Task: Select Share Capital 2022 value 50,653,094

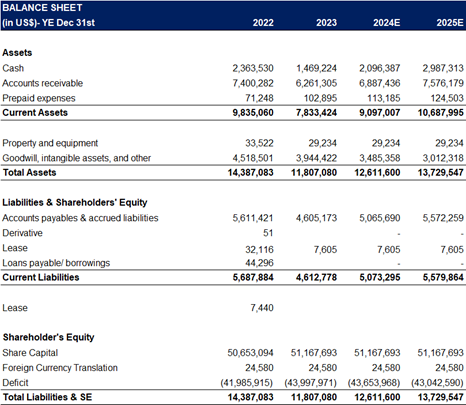Action: tap(250, 353)
